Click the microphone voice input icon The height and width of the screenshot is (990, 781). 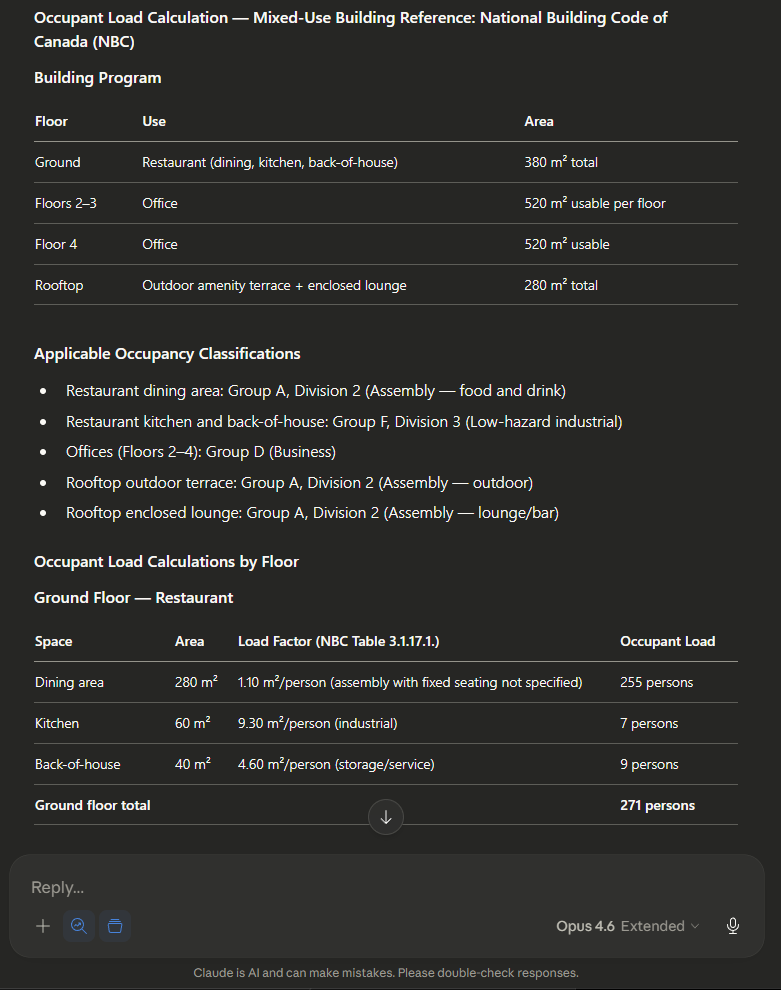733,926
